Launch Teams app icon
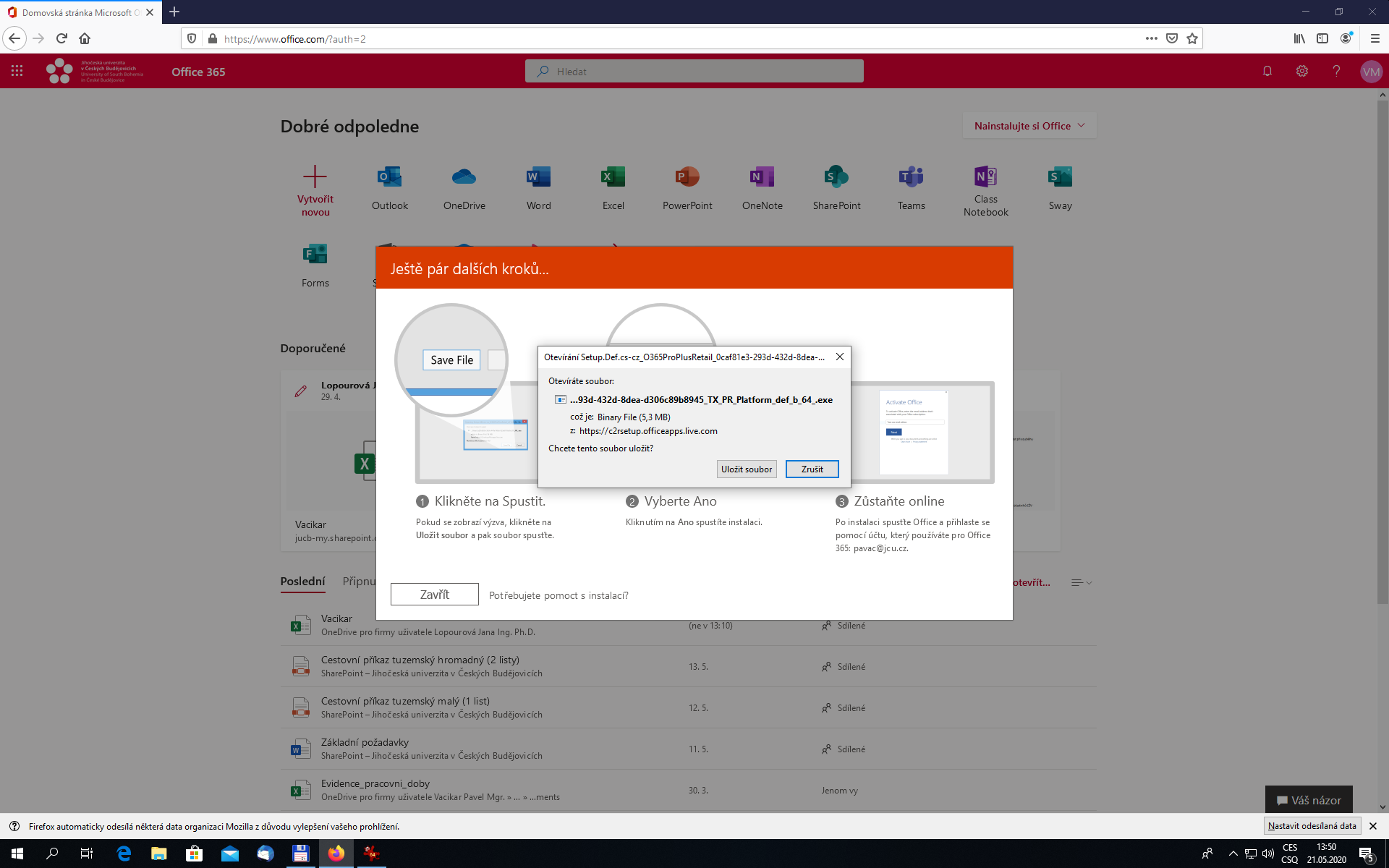 (x=912, y=177)
